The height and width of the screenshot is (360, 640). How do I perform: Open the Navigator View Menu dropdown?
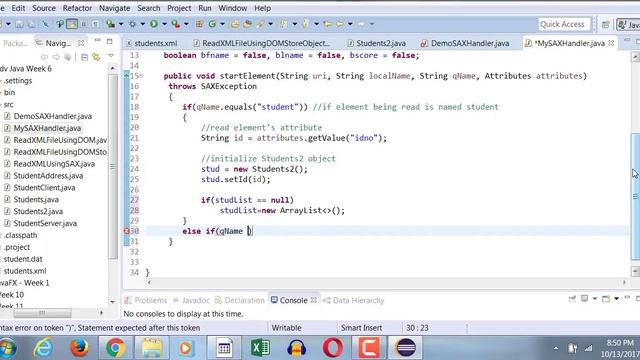click(x=111, y=56)
